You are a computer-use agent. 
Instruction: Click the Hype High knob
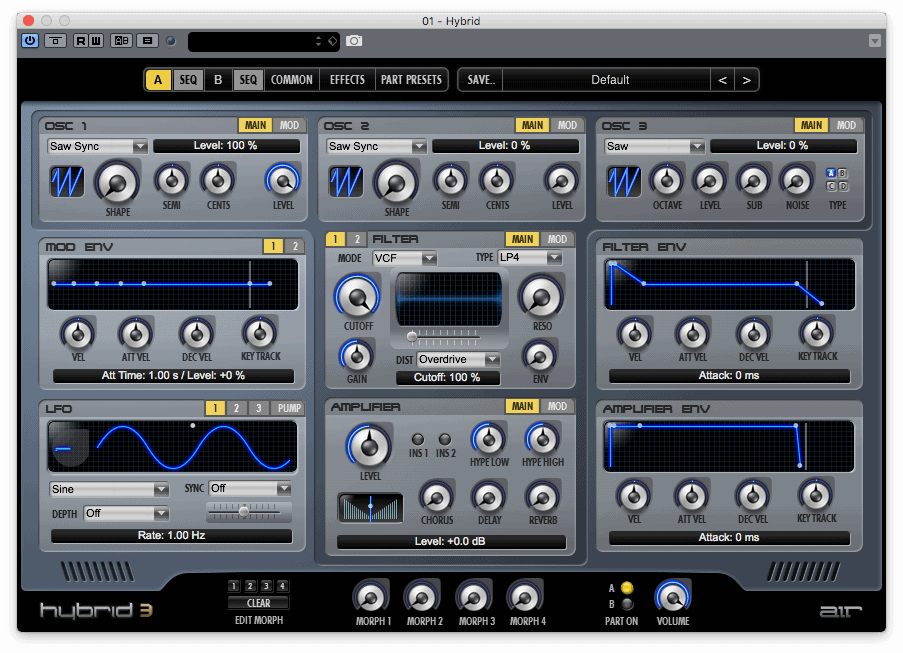point(542,439)
